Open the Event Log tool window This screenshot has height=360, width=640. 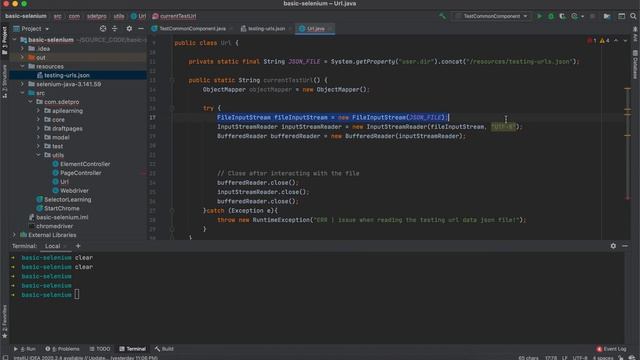coord(611,349)
